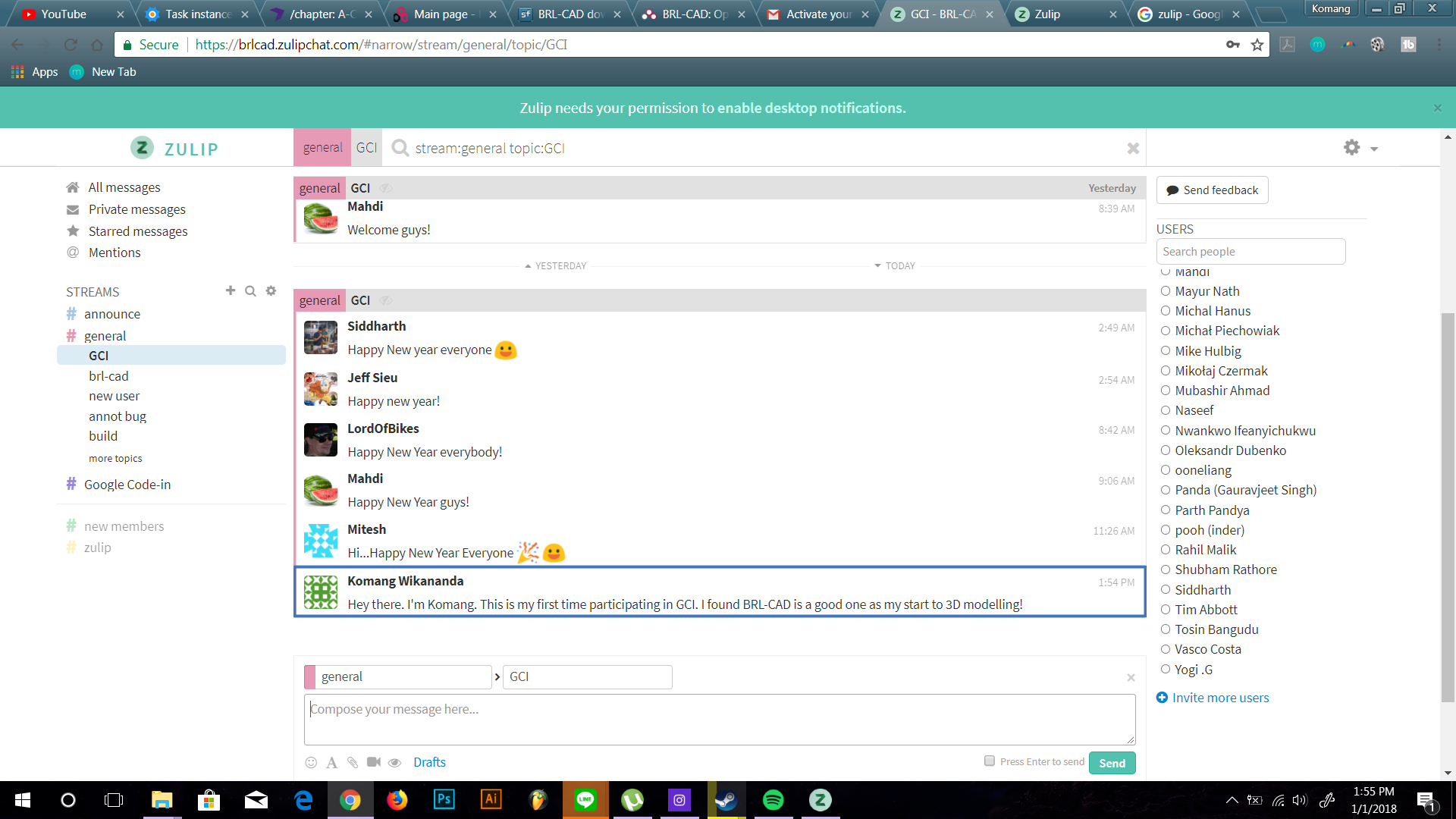This screenshot has width=1456, height=819.
Task: Open Private messages
Action: pyautogui.click(x=136, y=209)
